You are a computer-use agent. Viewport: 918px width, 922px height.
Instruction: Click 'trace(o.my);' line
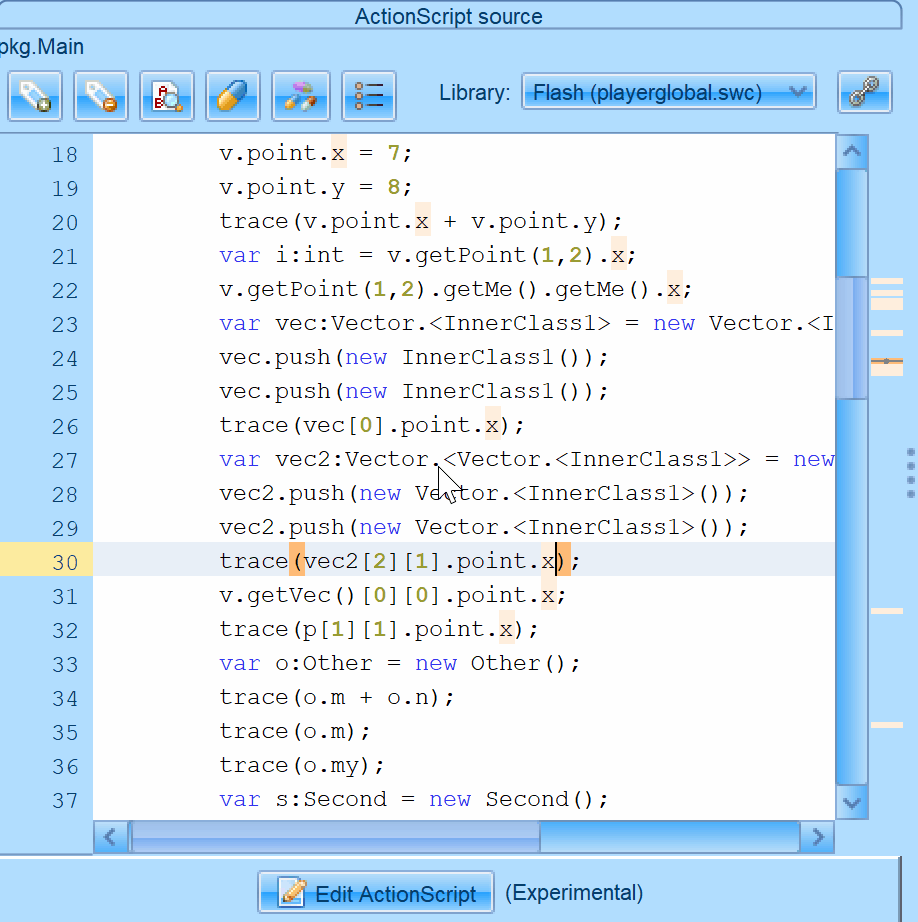click(302, 766)
